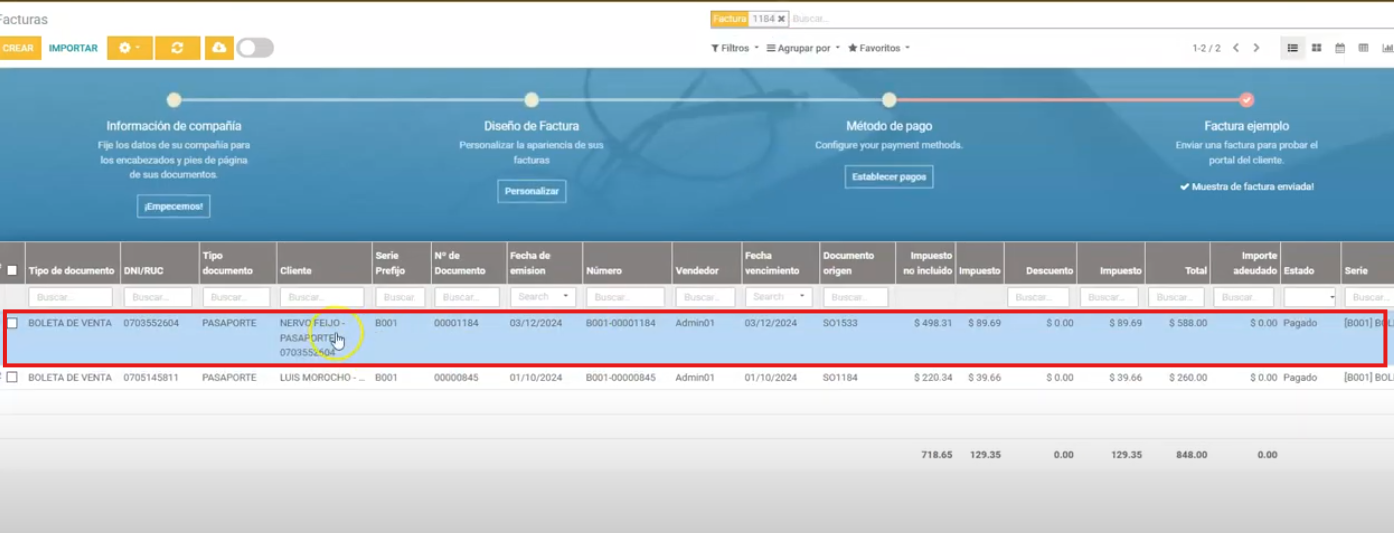Expand the Filtros dropdown
Viewport: 1394px width, 533px height.
(x=735, y=48)
